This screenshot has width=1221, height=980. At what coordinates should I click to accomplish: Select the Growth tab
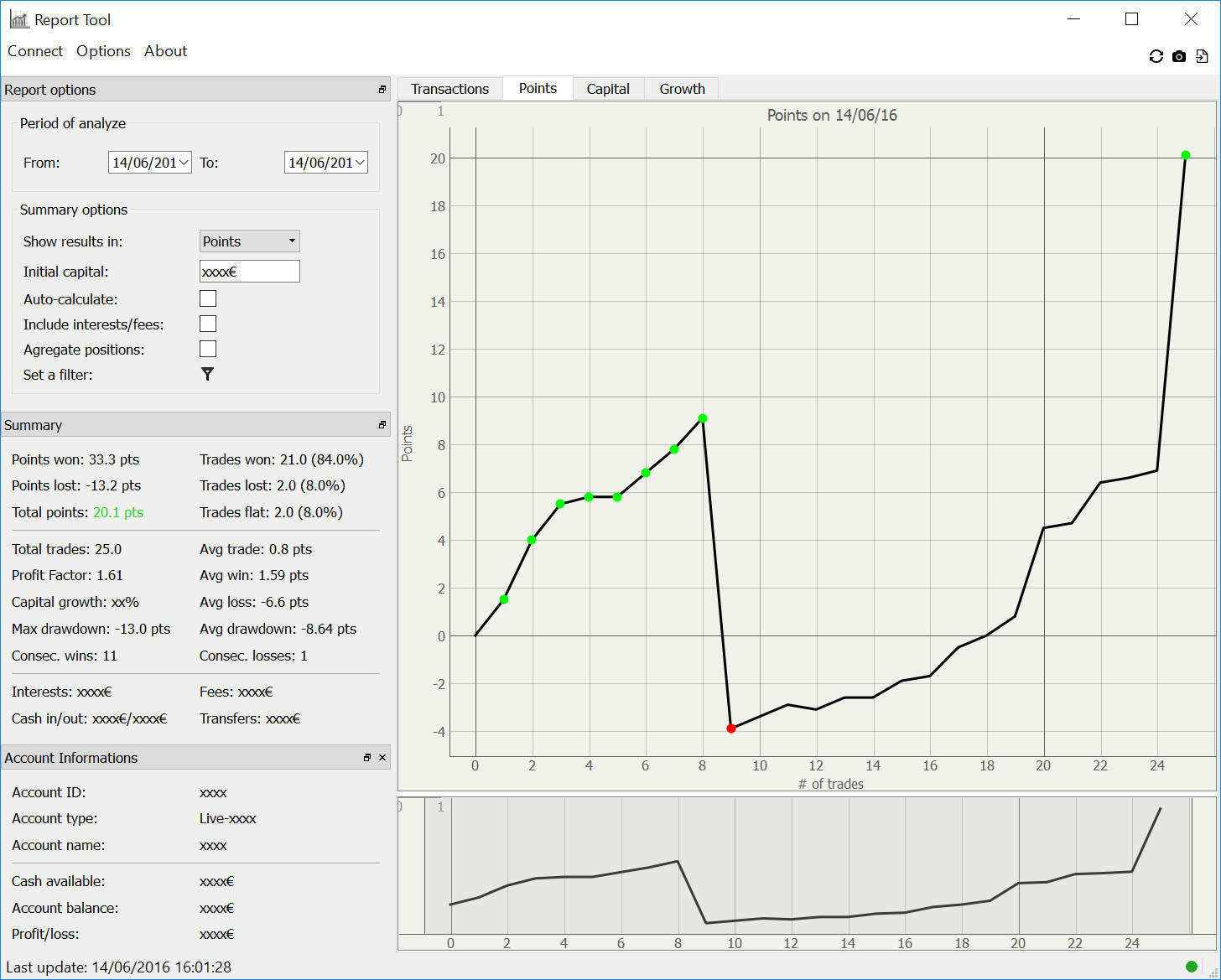pyautogui.click(x=682, y=89)
